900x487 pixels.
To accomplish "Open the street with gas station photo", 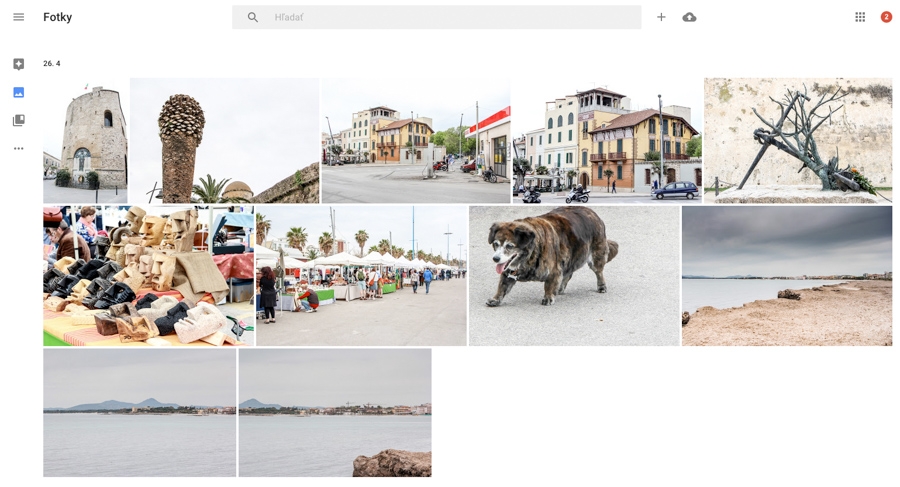I will [x=416, y=141].
